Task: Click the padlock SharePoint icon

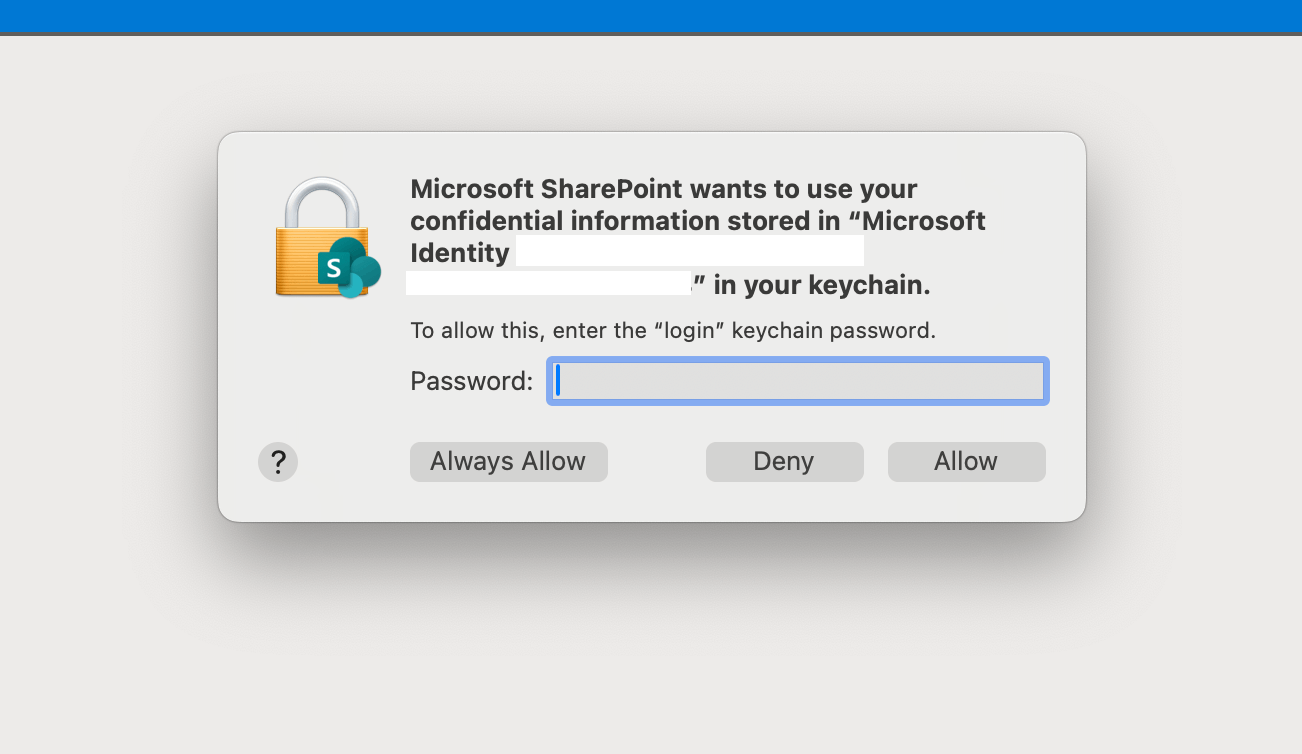Action: click(x=327, y=238)
